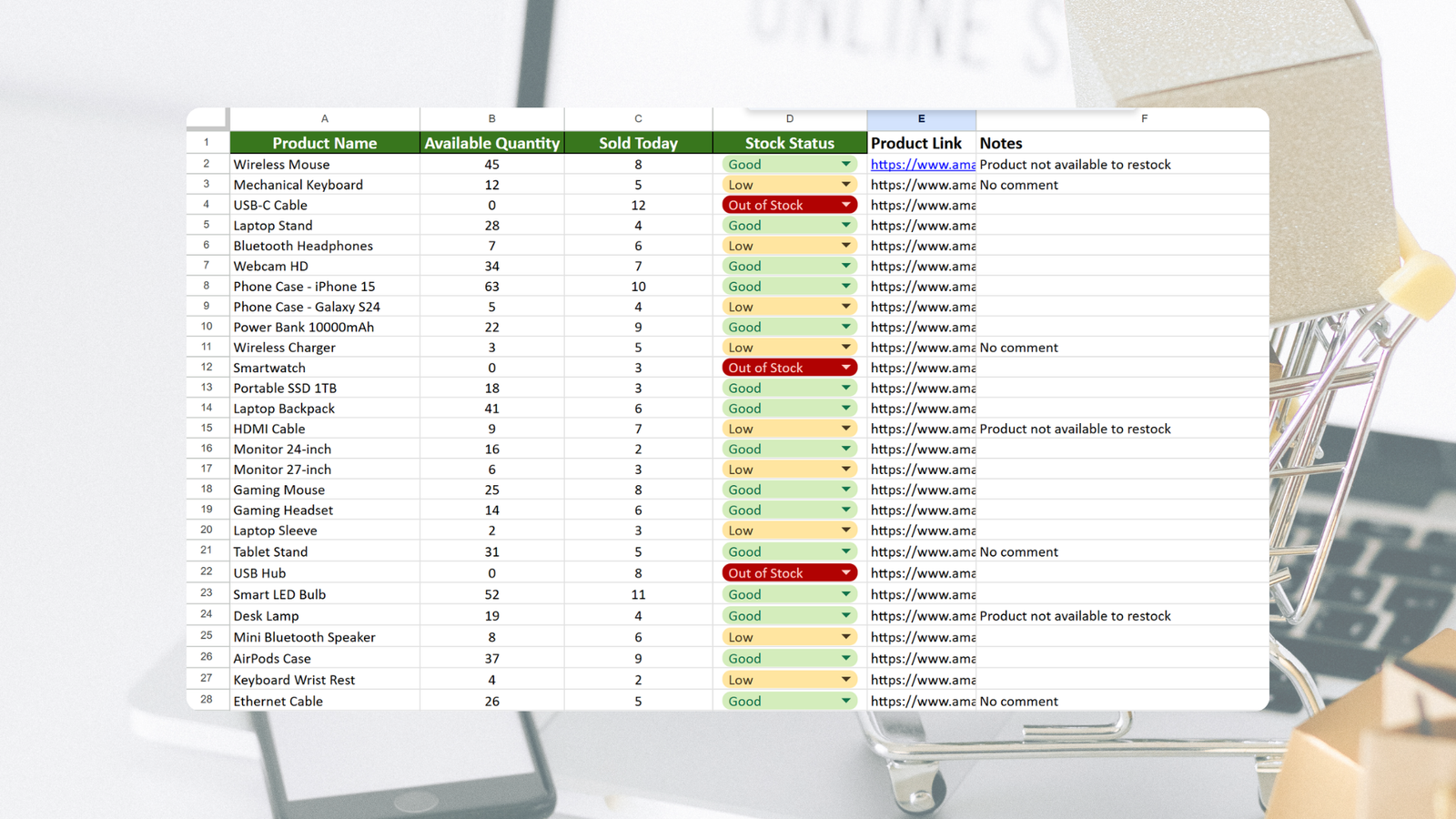The height and width of the screenshot is (819, 1456).
Task: Select highlighted column E header
Action: click(x=922, y=119)
